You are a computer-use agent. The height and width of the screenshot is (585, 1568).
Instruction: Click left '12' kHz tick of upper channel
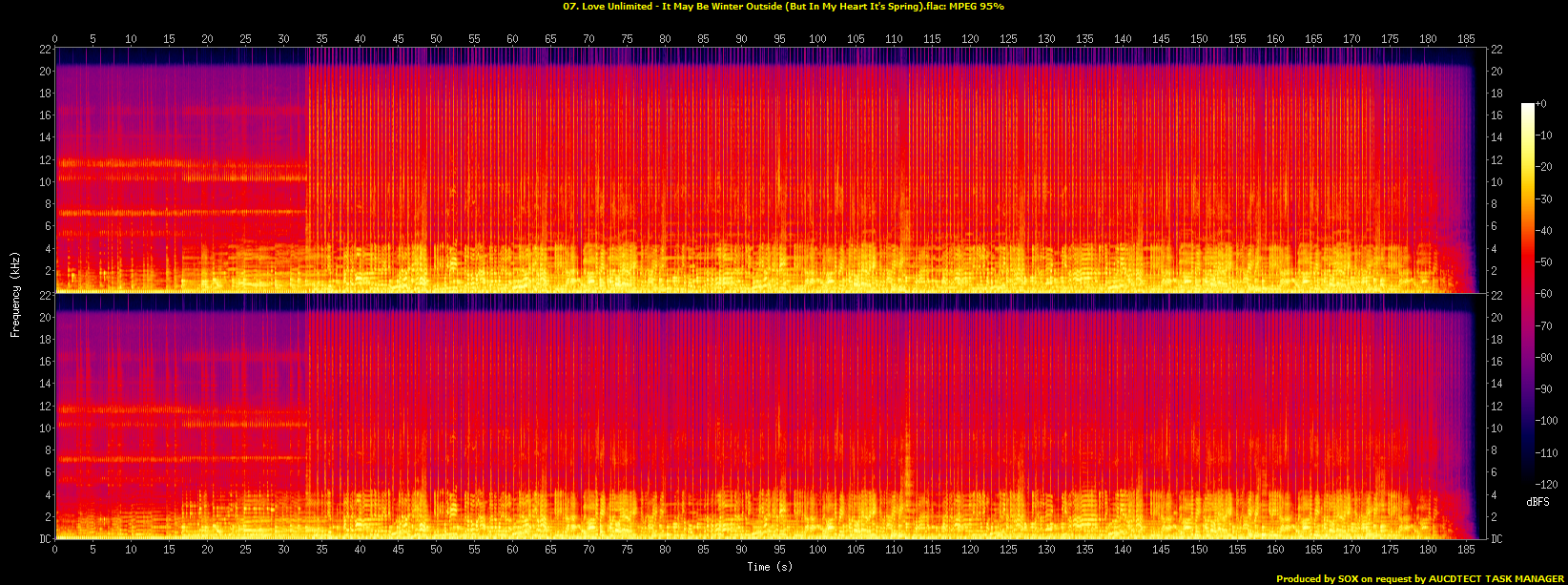pos(45,159)
